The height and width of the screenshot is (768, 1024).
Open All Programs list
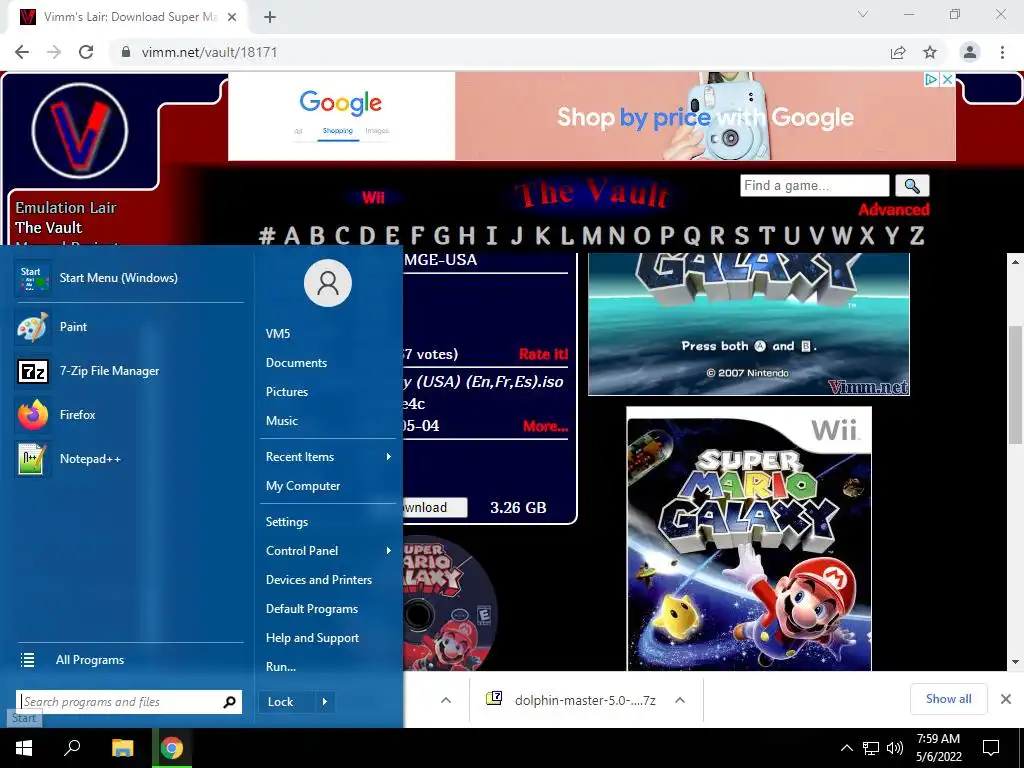129,660
